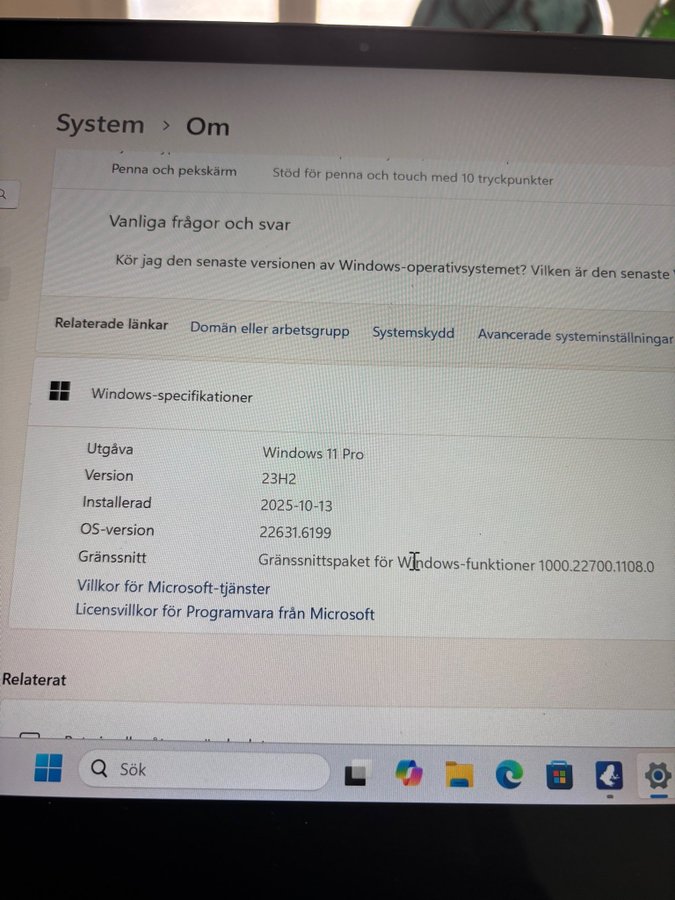675x900 pixels.
Task: Launch Microsoft Edge browser
Action: click(x=510, y=774)
